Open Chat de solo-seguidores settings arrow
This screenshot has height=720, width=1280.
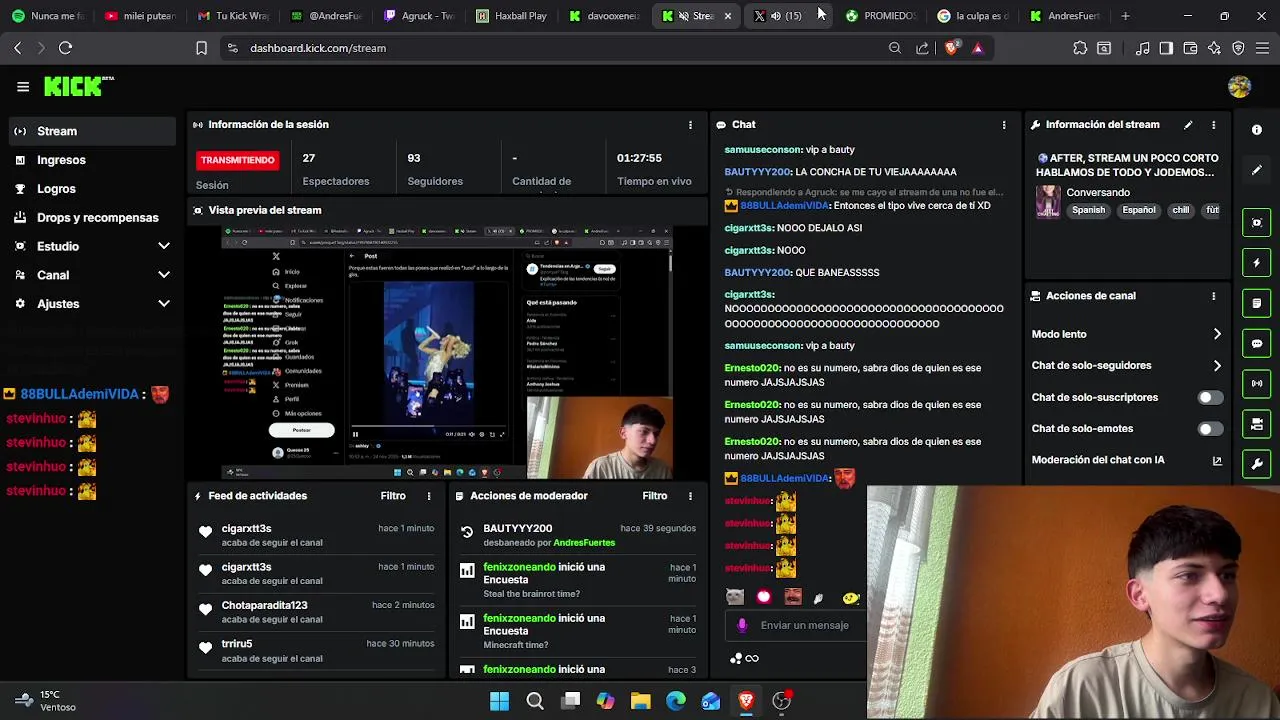point(1217,366)
